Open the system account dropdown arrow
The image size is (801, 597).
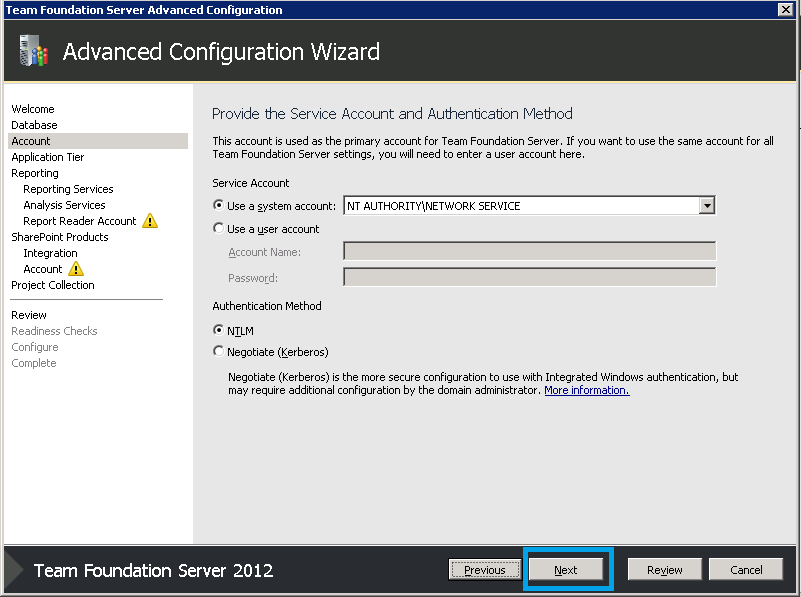tap(707, 206)
